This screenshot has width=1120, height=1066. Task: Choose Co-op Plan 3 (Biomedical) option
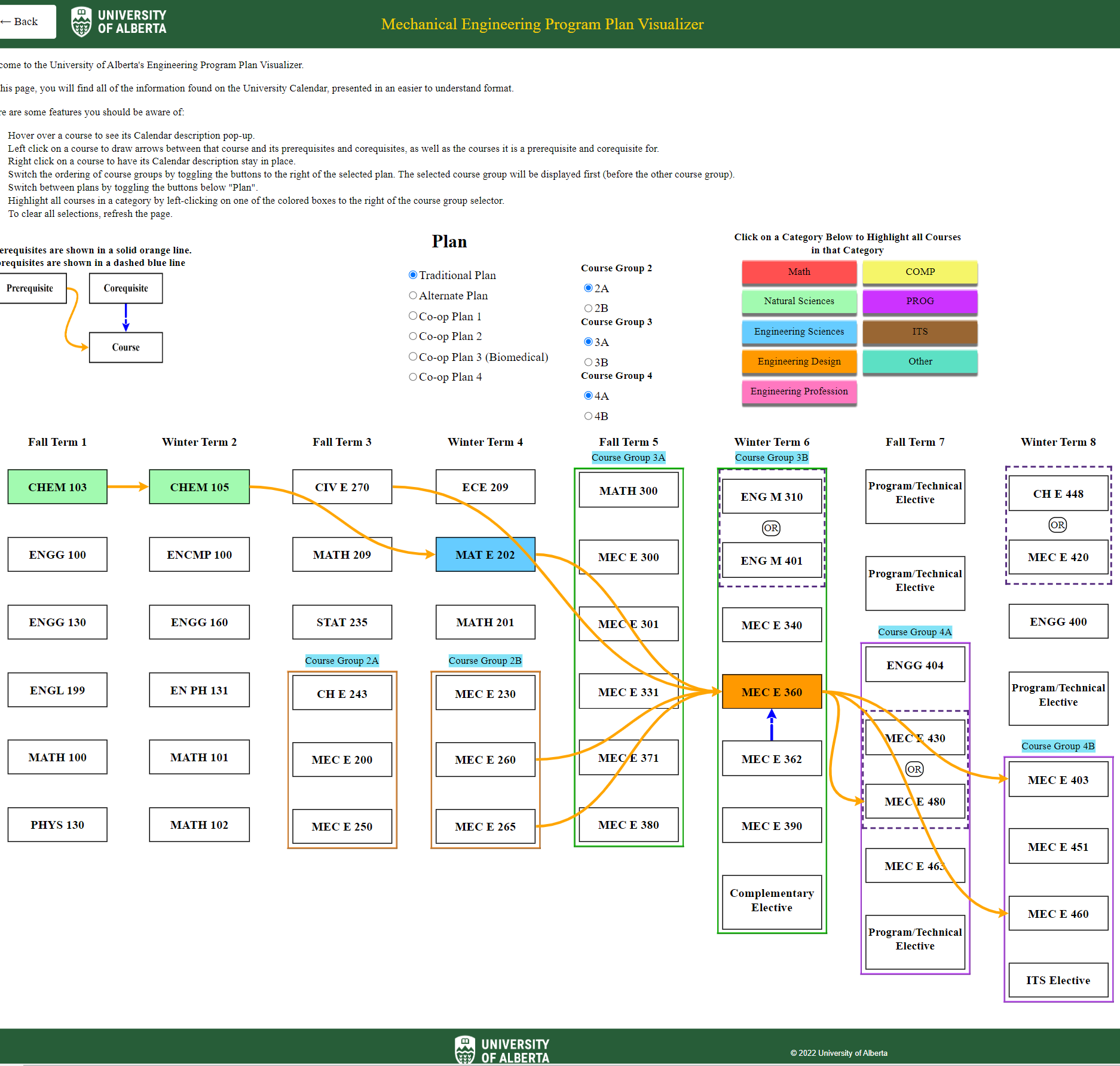tap(413, 357)
